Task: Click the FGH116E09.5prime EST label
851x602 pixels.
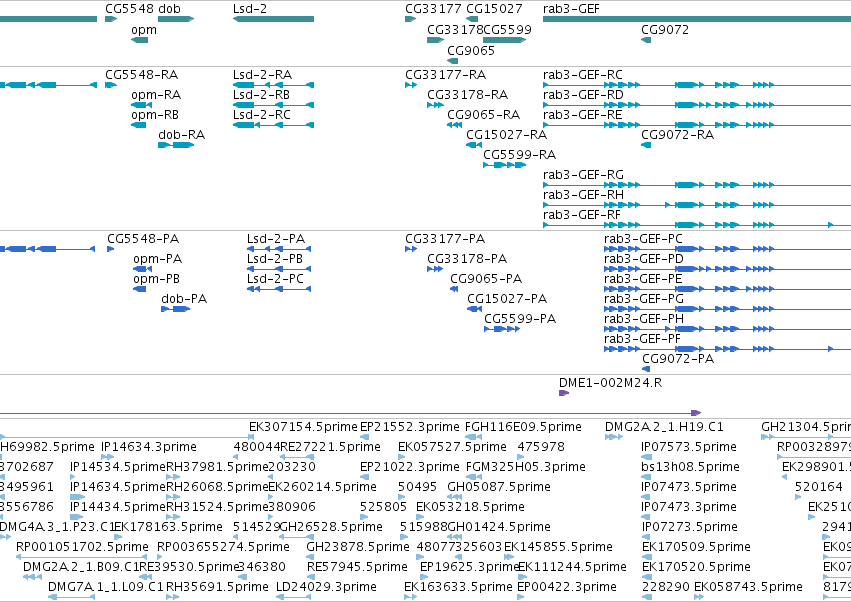Action: click(523, 427)
